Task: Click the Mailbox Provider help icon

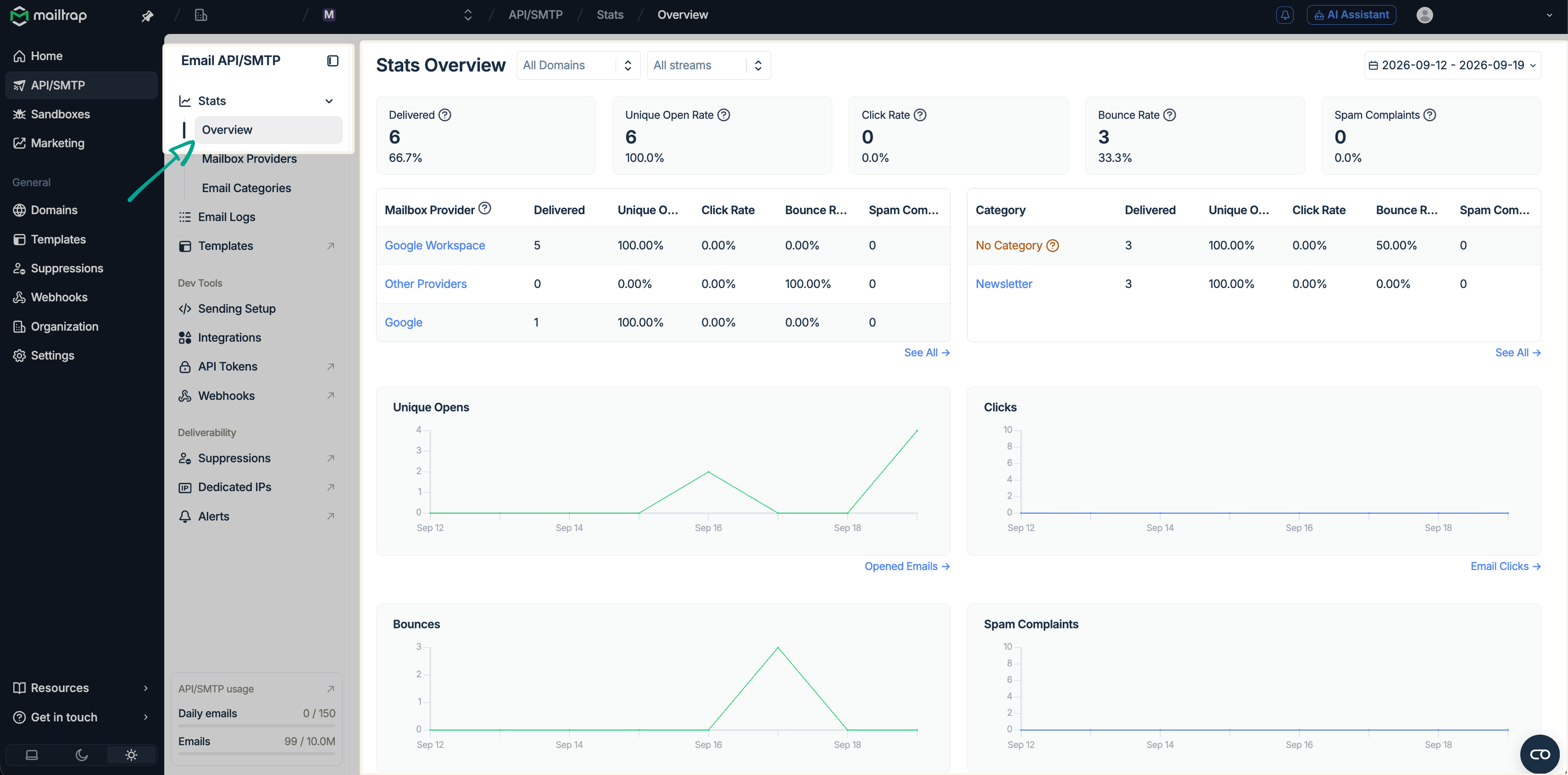Action: click(485, 209)
